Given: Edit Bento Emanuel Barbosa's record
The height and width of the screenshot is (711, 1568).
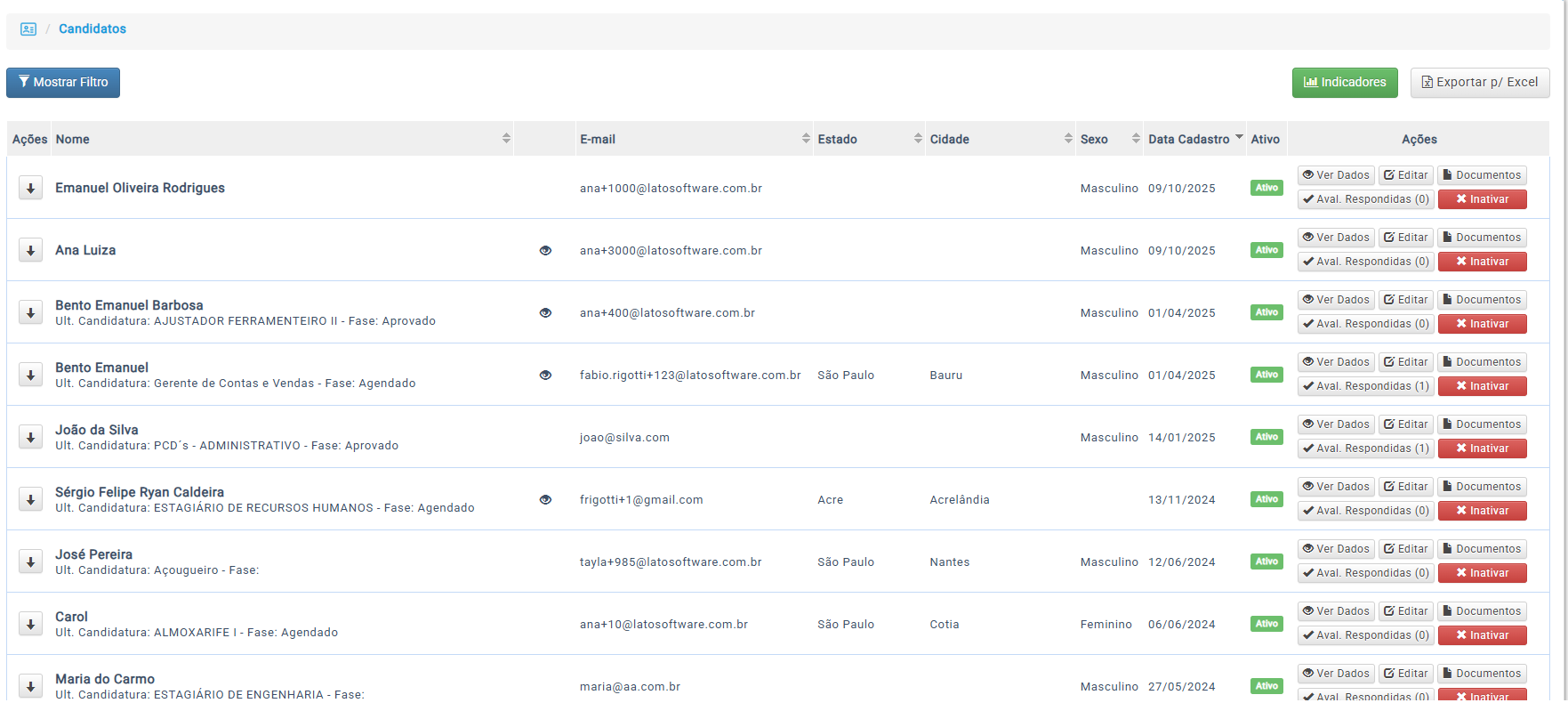Looking at the screenshot, I should [x=1405, y=300].
